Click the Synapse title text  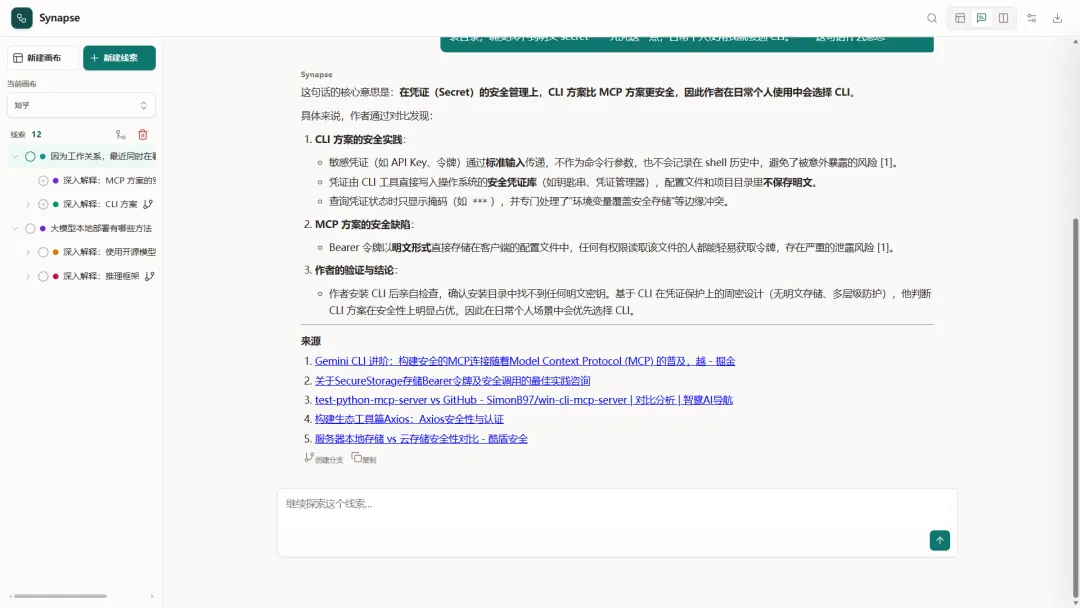pos(59,18)
